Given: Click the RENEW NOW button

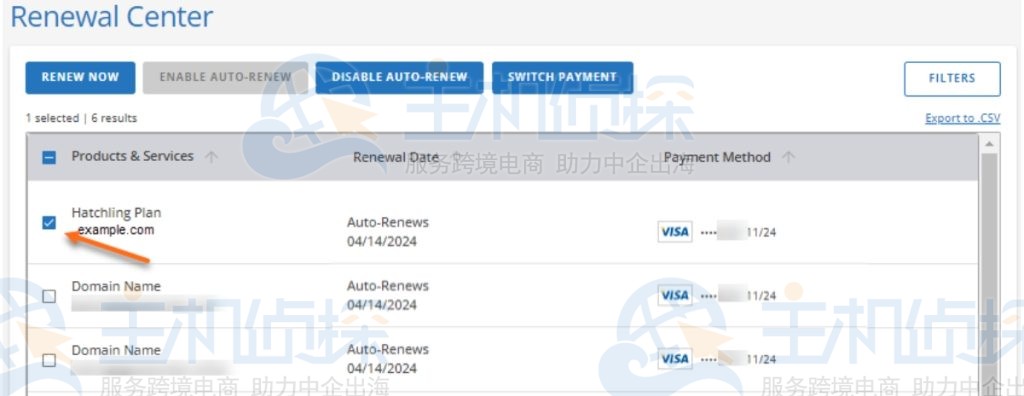Looking at the screenshot, I should point(80,78).
